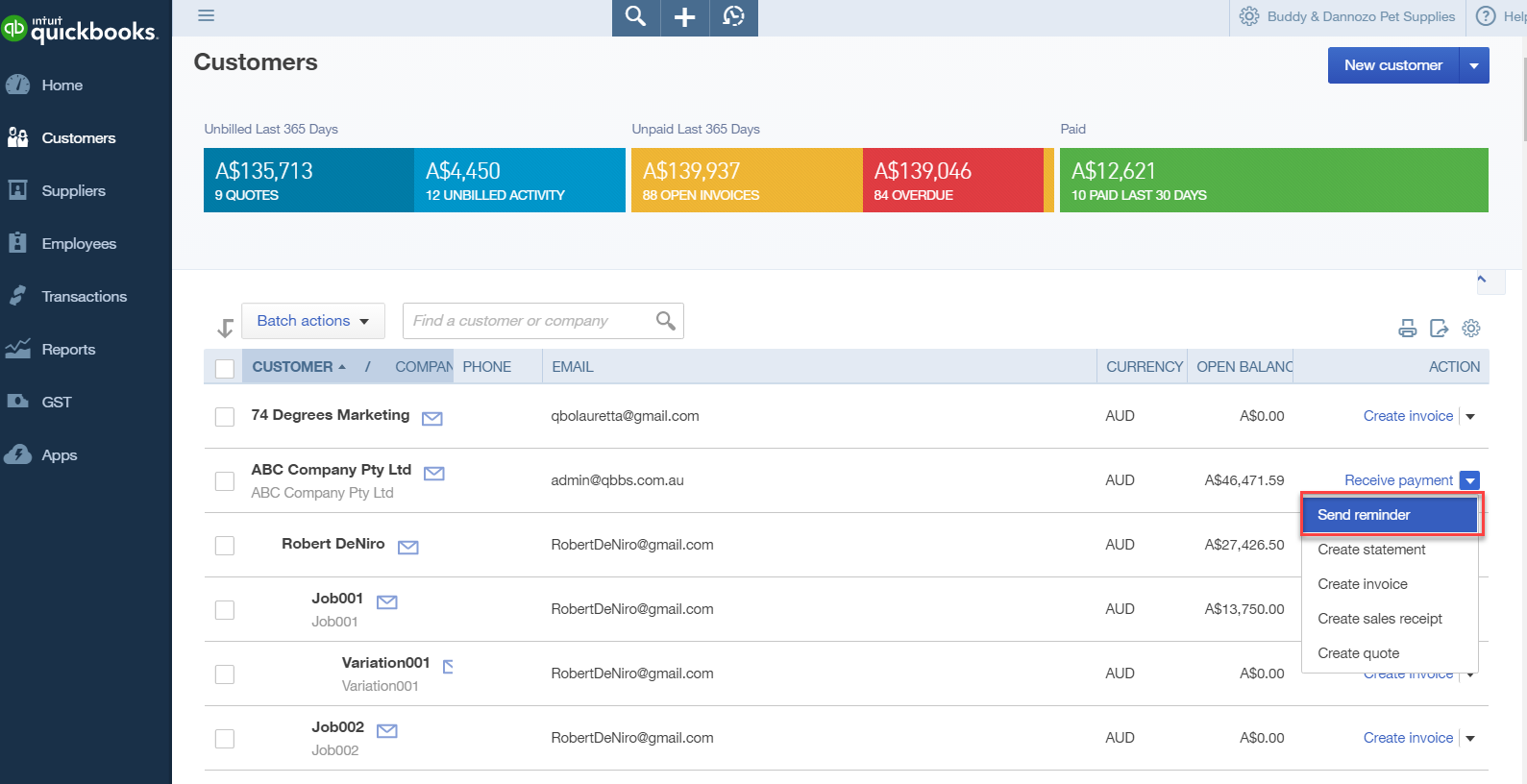
Task: Open Employees in sidebar
Action: pyautogui.click(x=79, y=244)
